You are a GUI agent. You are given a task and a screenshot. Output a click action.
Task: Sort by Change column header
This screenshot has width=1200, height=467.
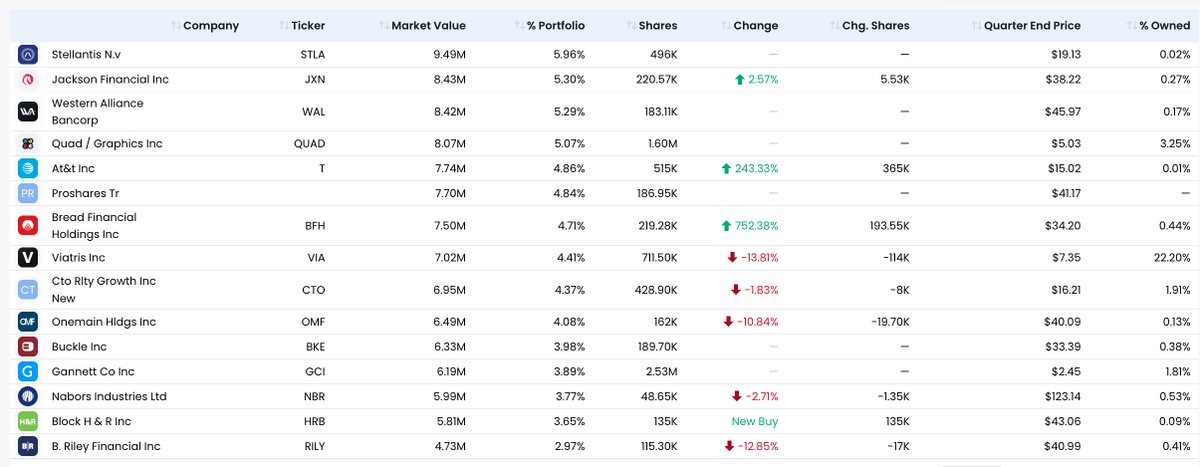(x=748, y=25)
